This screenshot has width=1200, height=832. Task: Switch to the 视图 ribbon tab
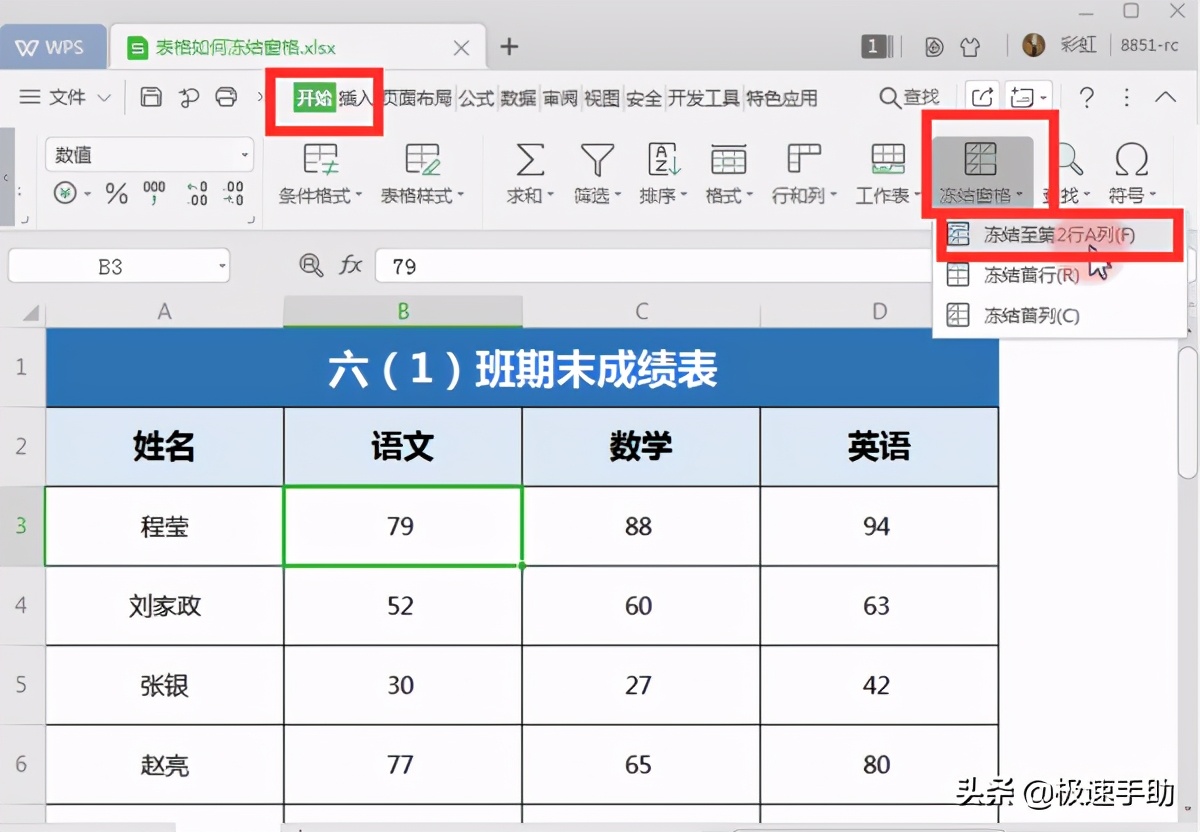(x=602, y=98)
